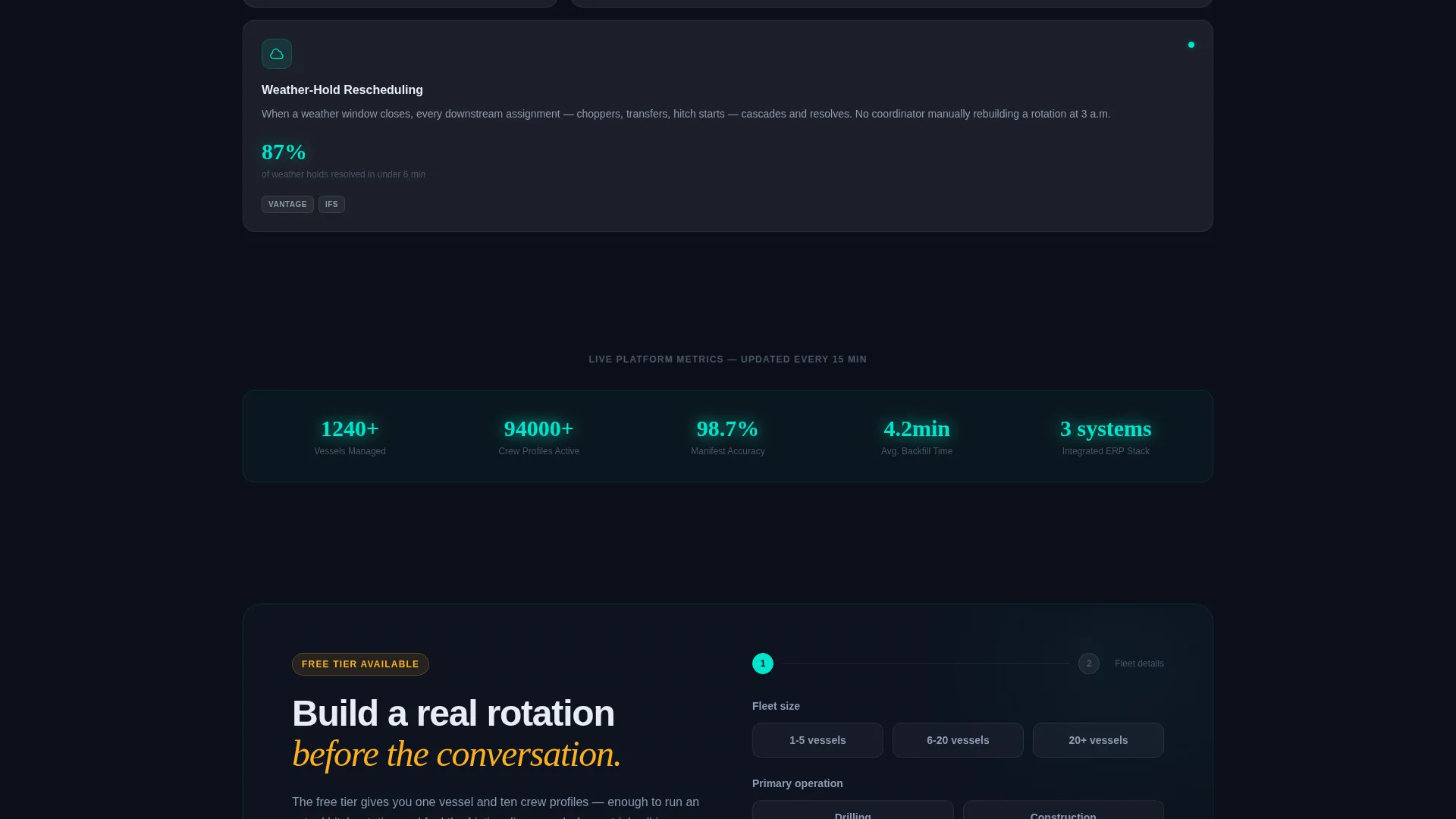Click the Manifest Accuracy label
1456x819 pixels.
(727, 451)
